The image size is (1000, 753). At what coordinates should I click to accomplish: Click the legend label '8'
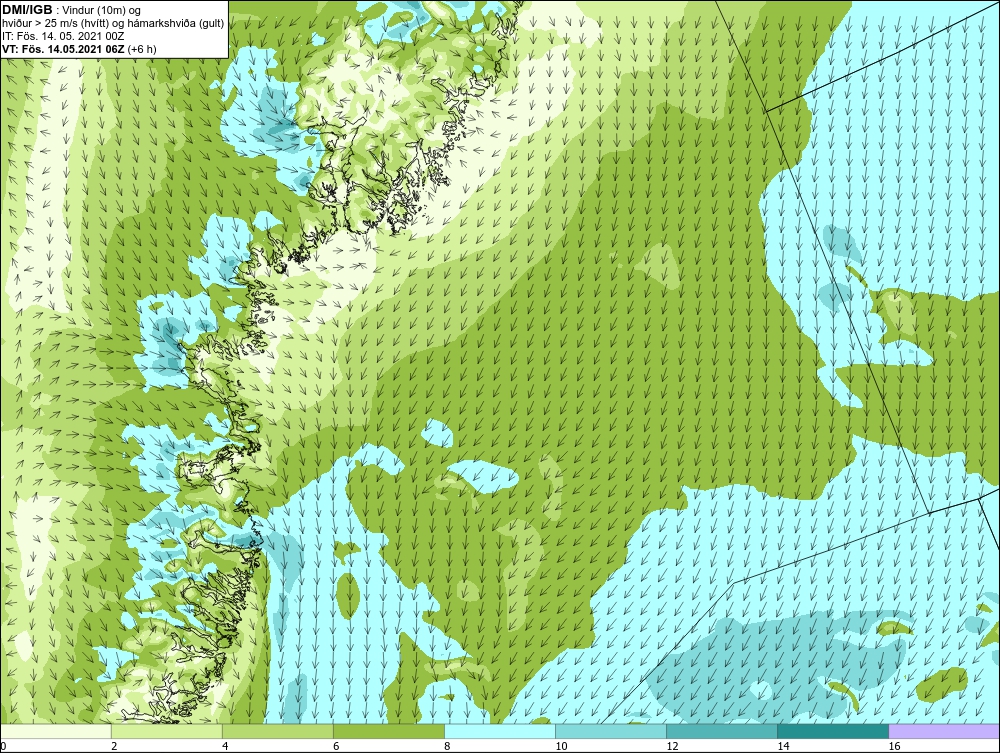pos(446,746)
